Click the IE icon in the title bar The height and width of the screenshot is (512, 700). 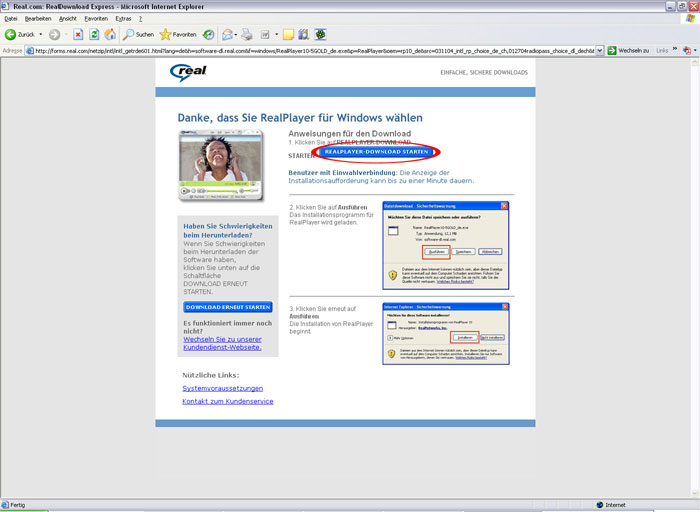pos(5,6)
